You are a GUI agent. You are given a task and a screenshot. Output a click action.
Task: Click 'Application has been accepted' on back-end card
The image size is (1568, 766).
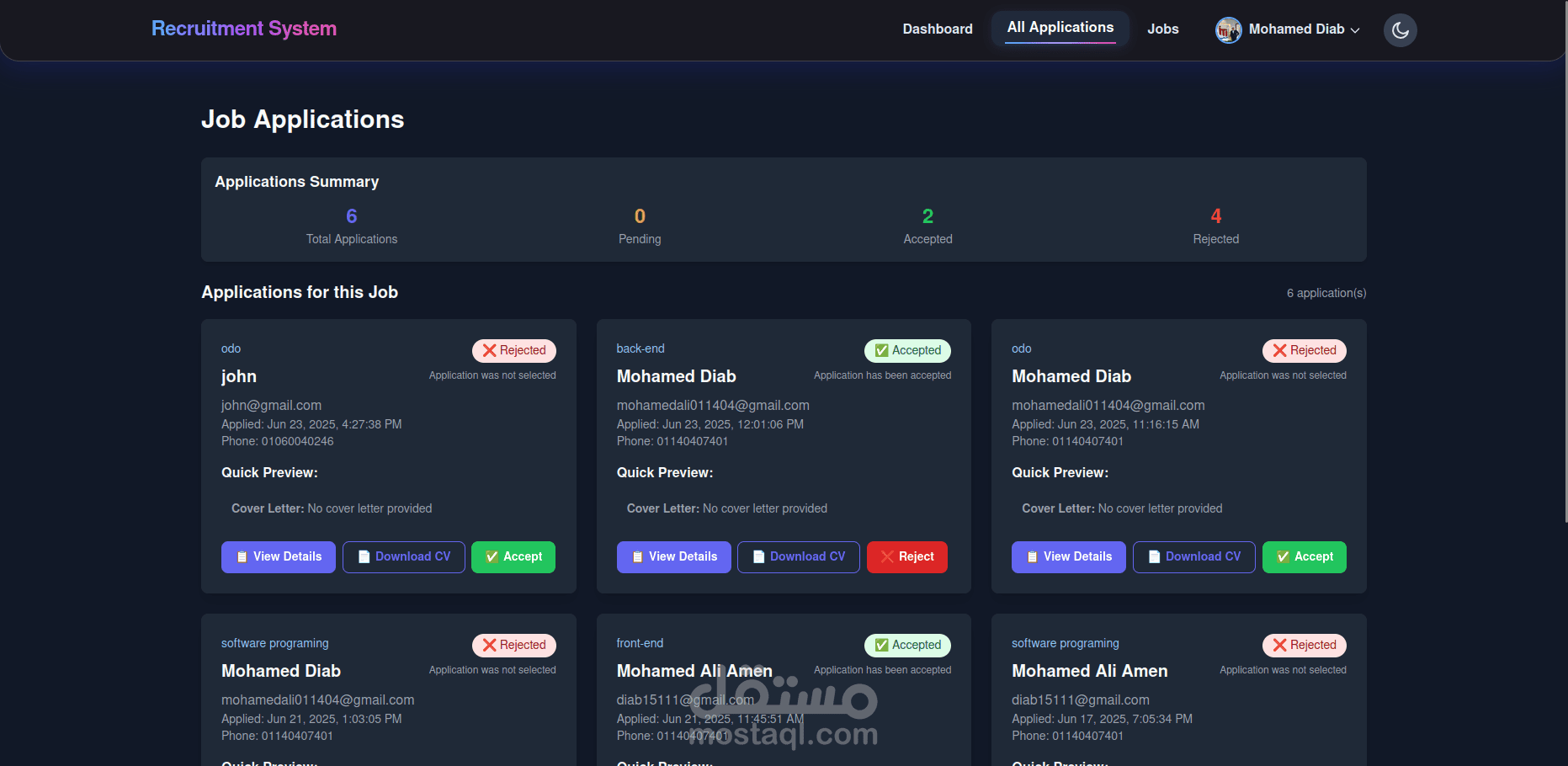(x=883, y=375)
